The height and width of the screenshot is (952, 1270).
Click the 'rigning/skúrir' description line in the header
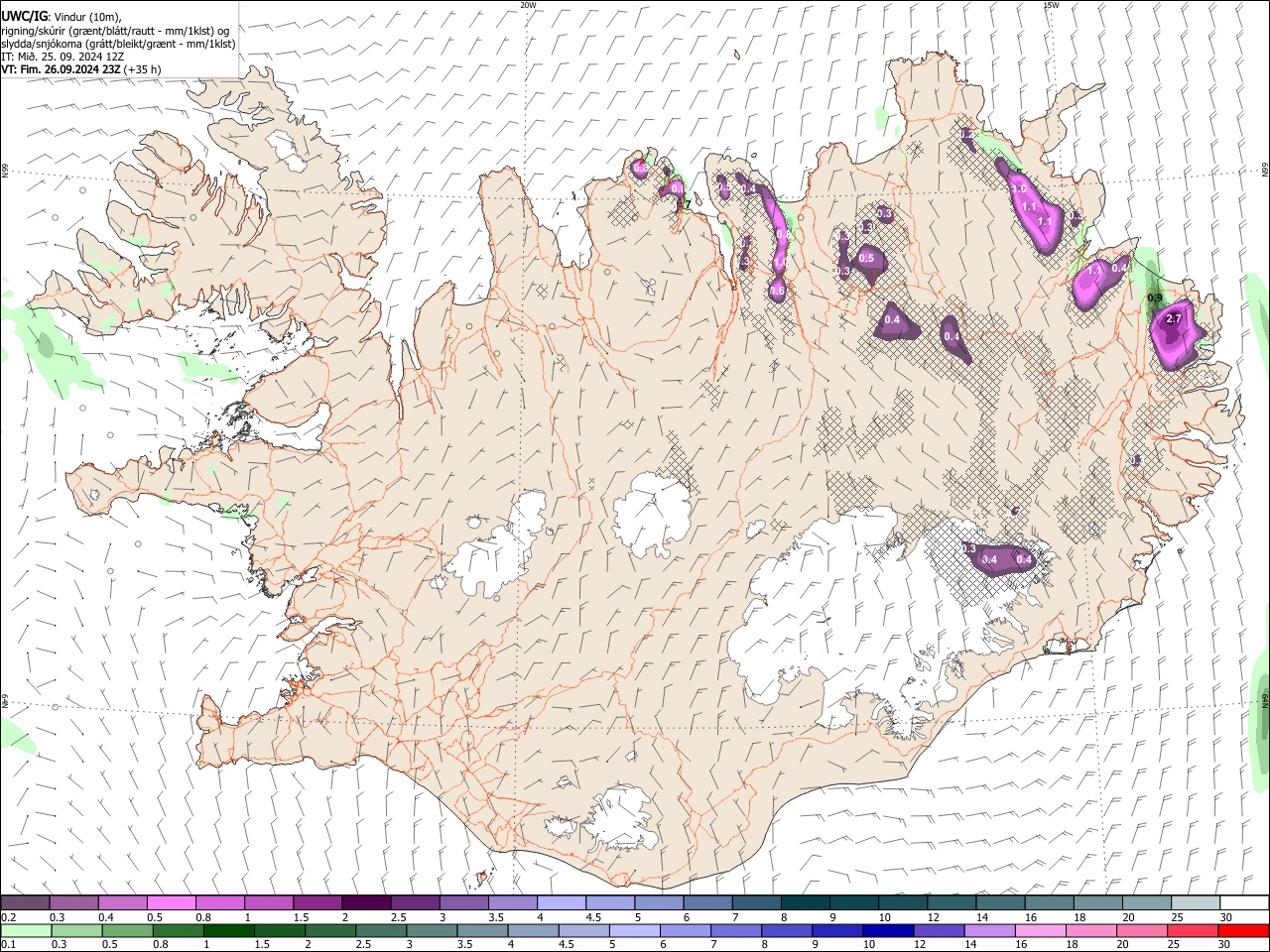pyautogui.click(x=115, y=31)
